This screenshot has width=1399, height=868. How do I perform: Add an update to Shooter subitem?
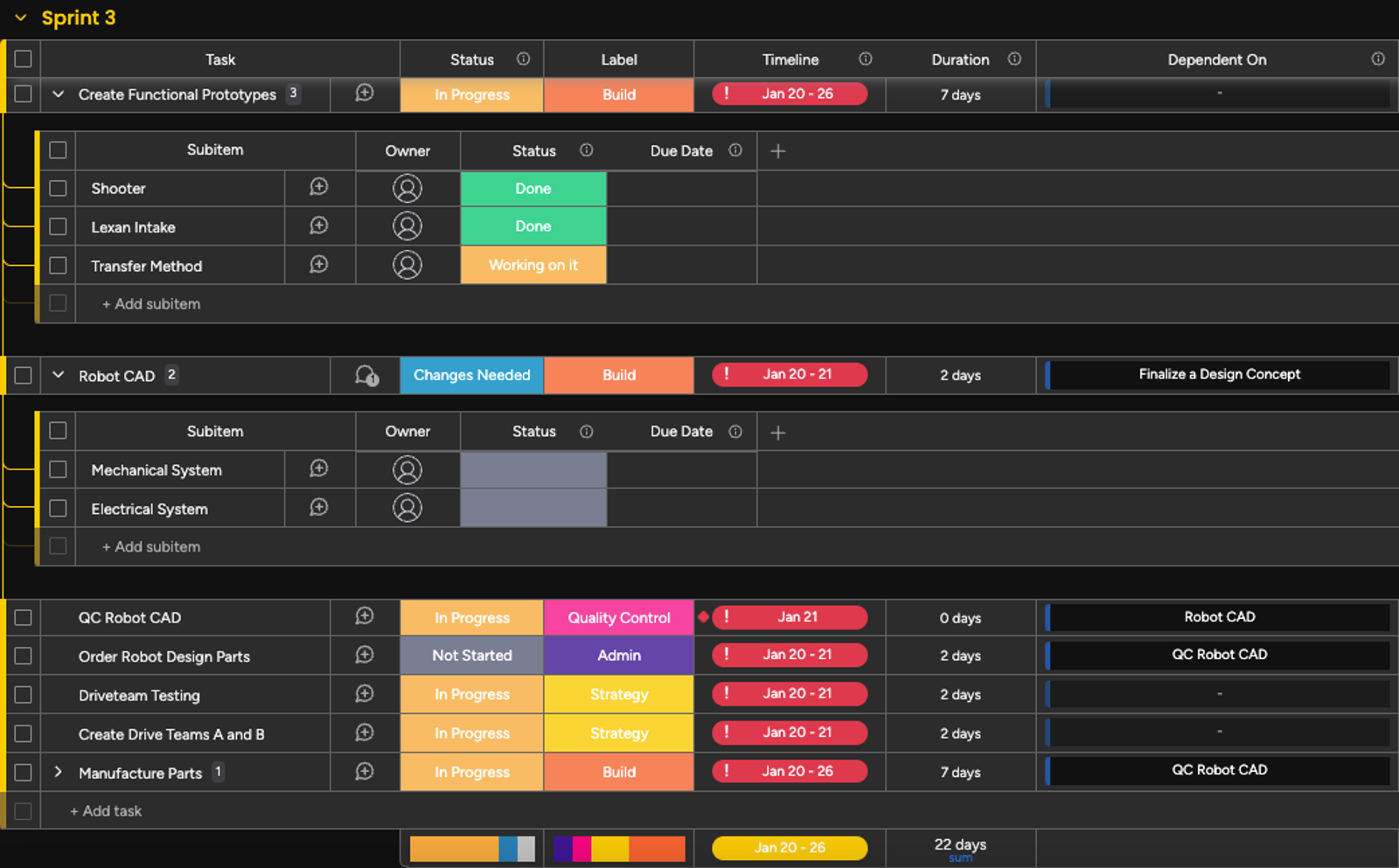(319, 187)
